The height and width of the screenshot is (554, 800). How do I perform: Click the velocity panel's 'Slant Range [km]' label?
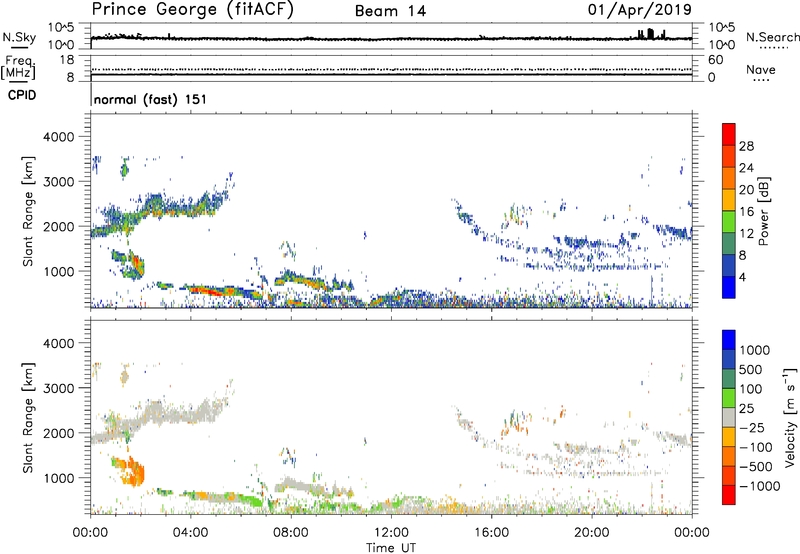coord(28,417)
